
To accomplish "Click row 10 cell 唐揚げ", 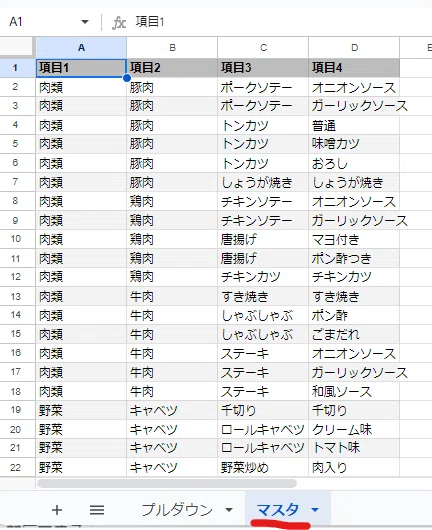I will 263,239.
